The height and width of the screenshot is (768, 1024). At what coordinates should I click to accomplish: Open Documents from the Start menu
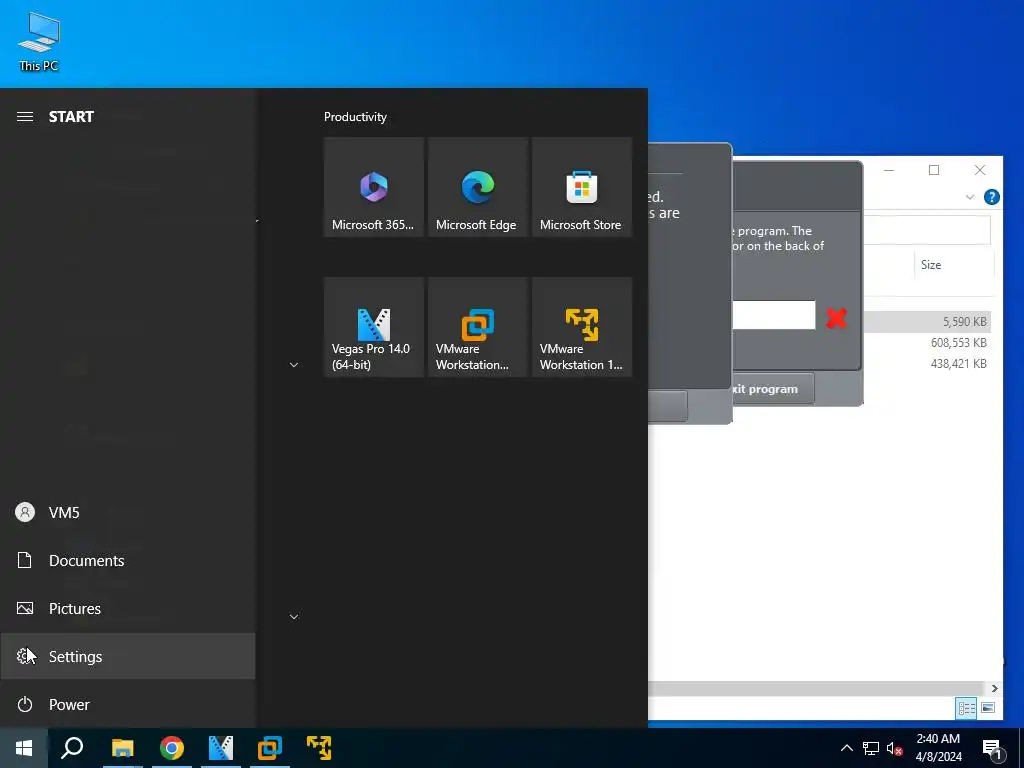point(127,560)
